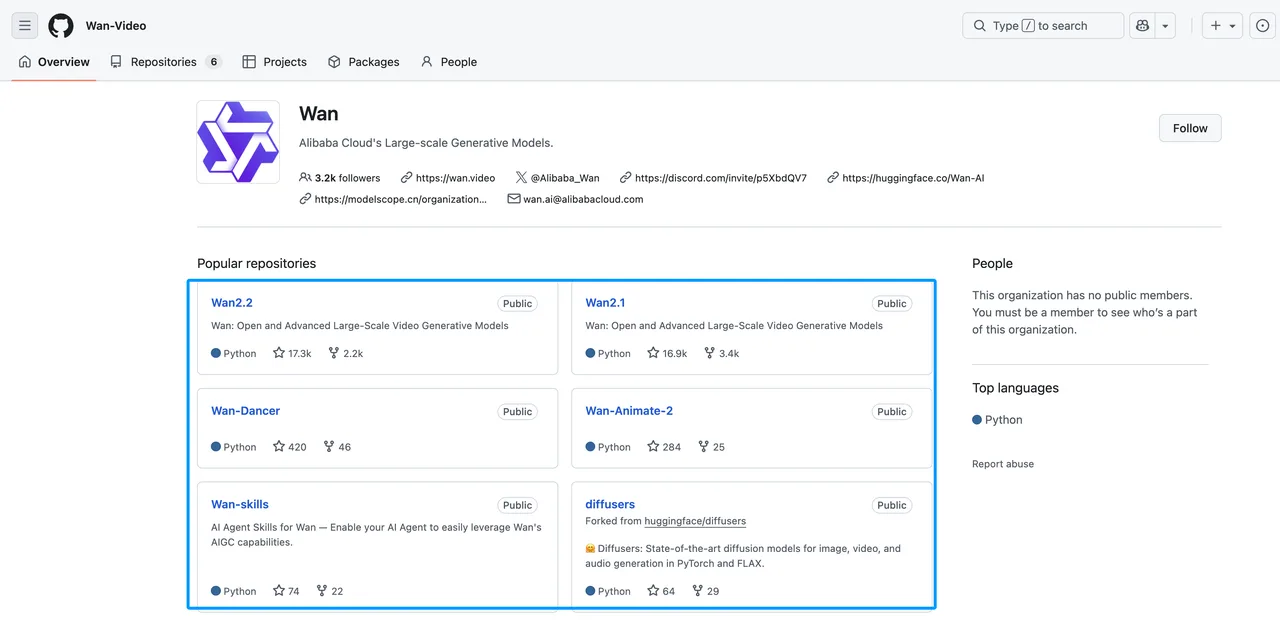Screen dimensions: 1280x644
Task: View the 2.2k forks of Wan2.2
Action: point(346,353)
